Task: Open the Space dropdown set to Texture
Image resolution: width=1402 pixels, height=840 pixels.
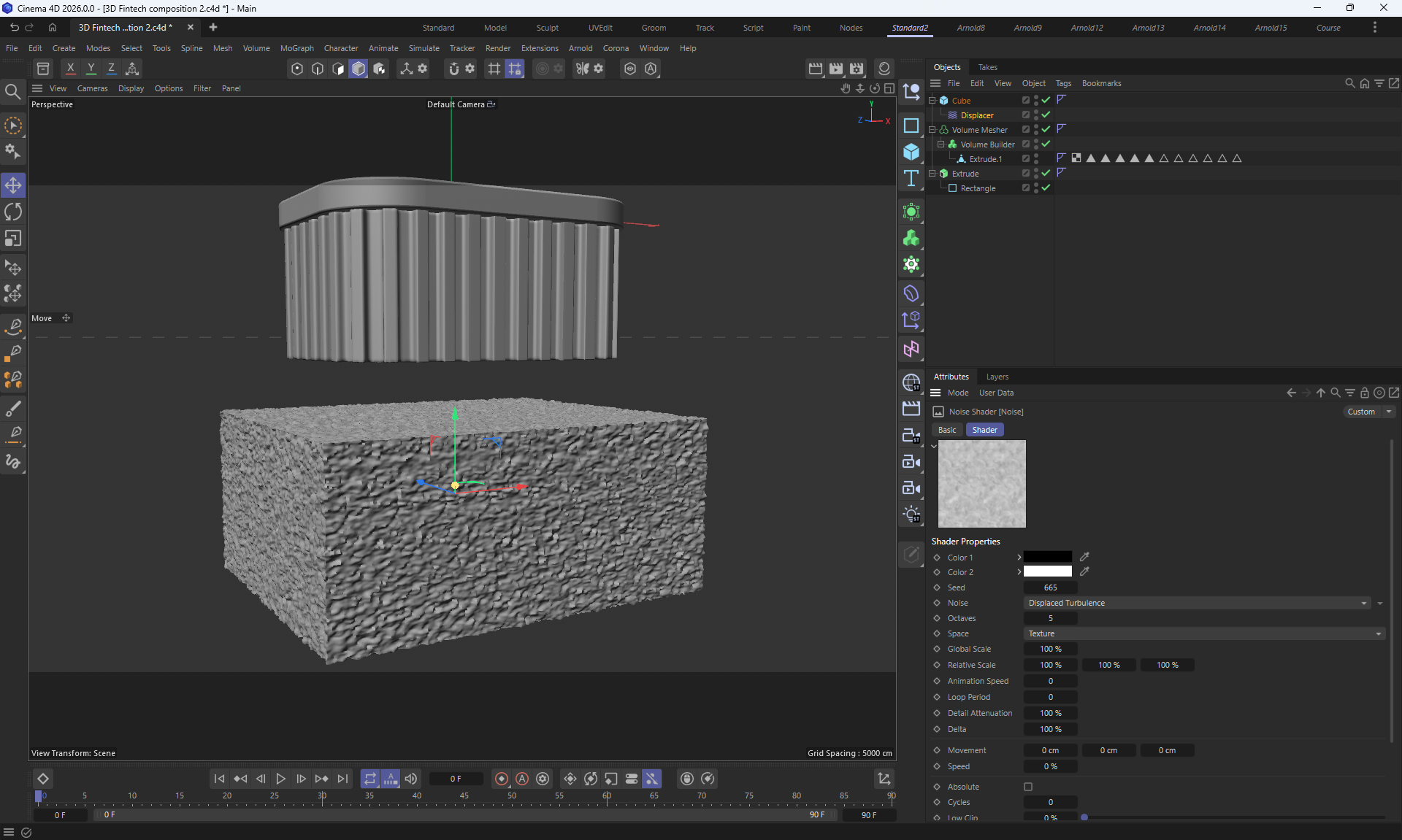Action: pos(1203,633)
